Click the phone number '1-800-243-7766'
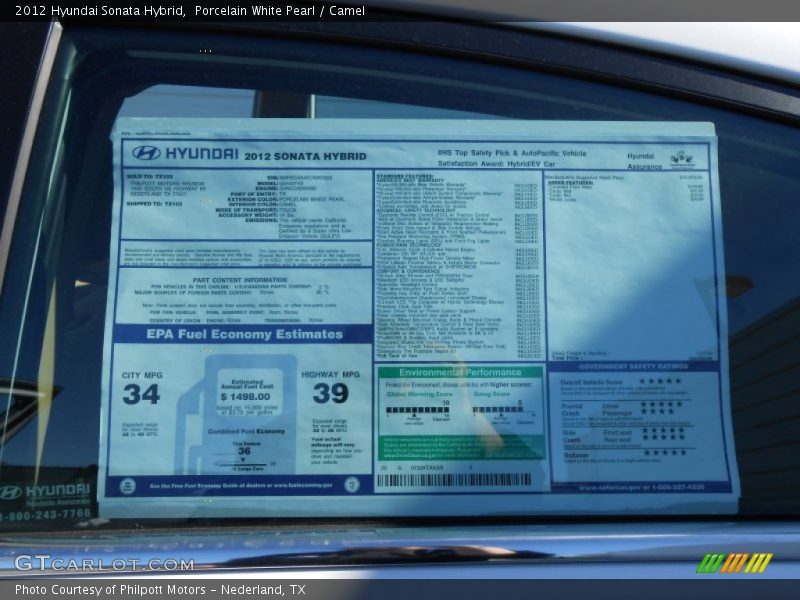Screen dimensions: 800x600 46,515
